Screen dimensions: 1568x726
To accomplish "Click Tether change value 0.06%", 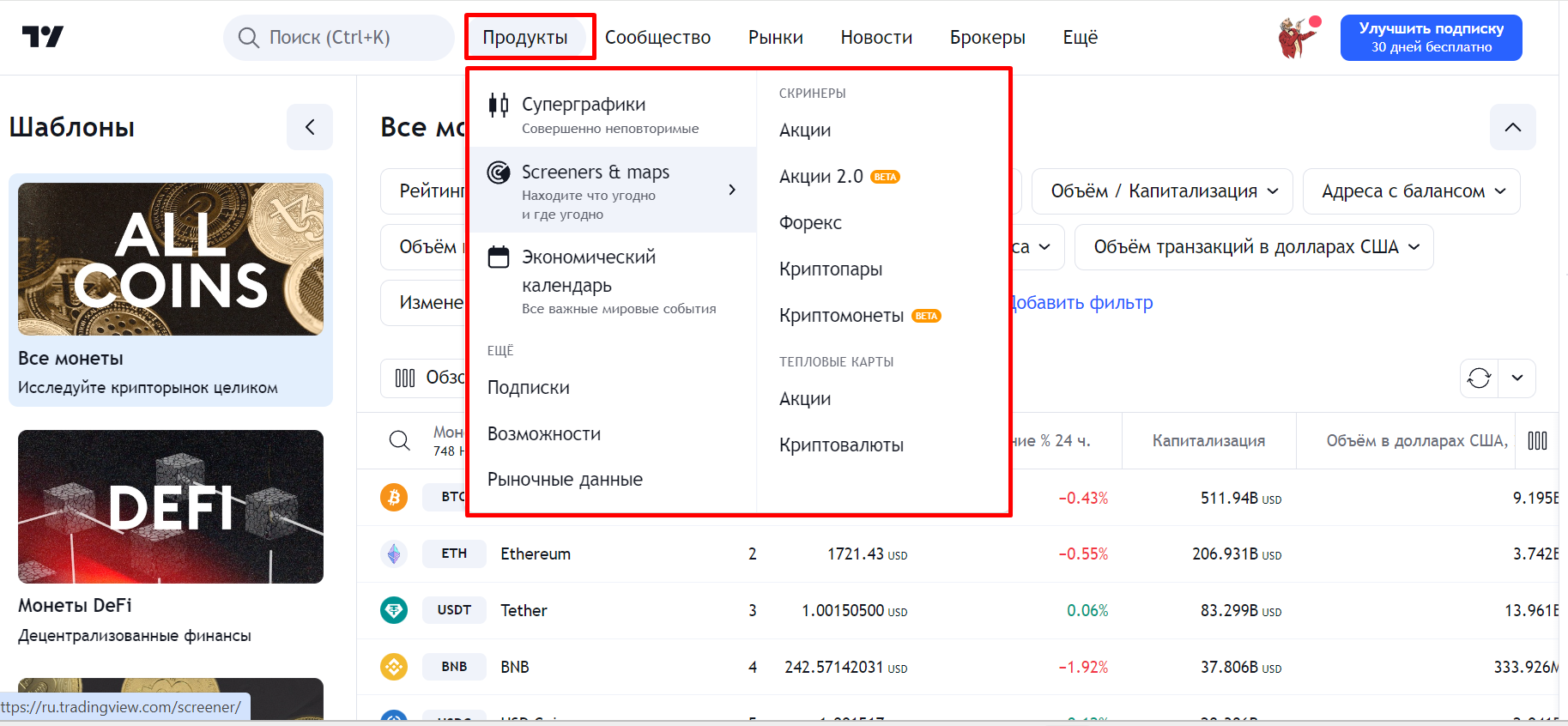I will coord(1087,611).
